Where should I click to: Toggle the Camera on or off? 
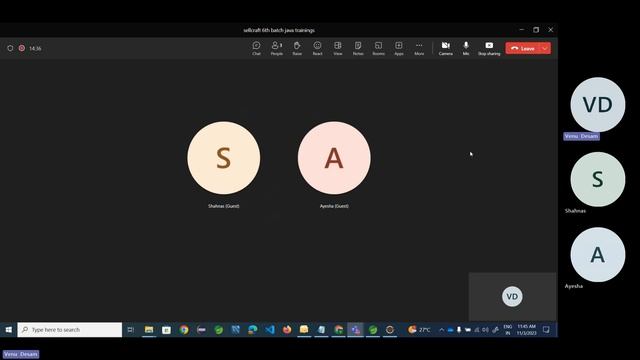point(446,48)
